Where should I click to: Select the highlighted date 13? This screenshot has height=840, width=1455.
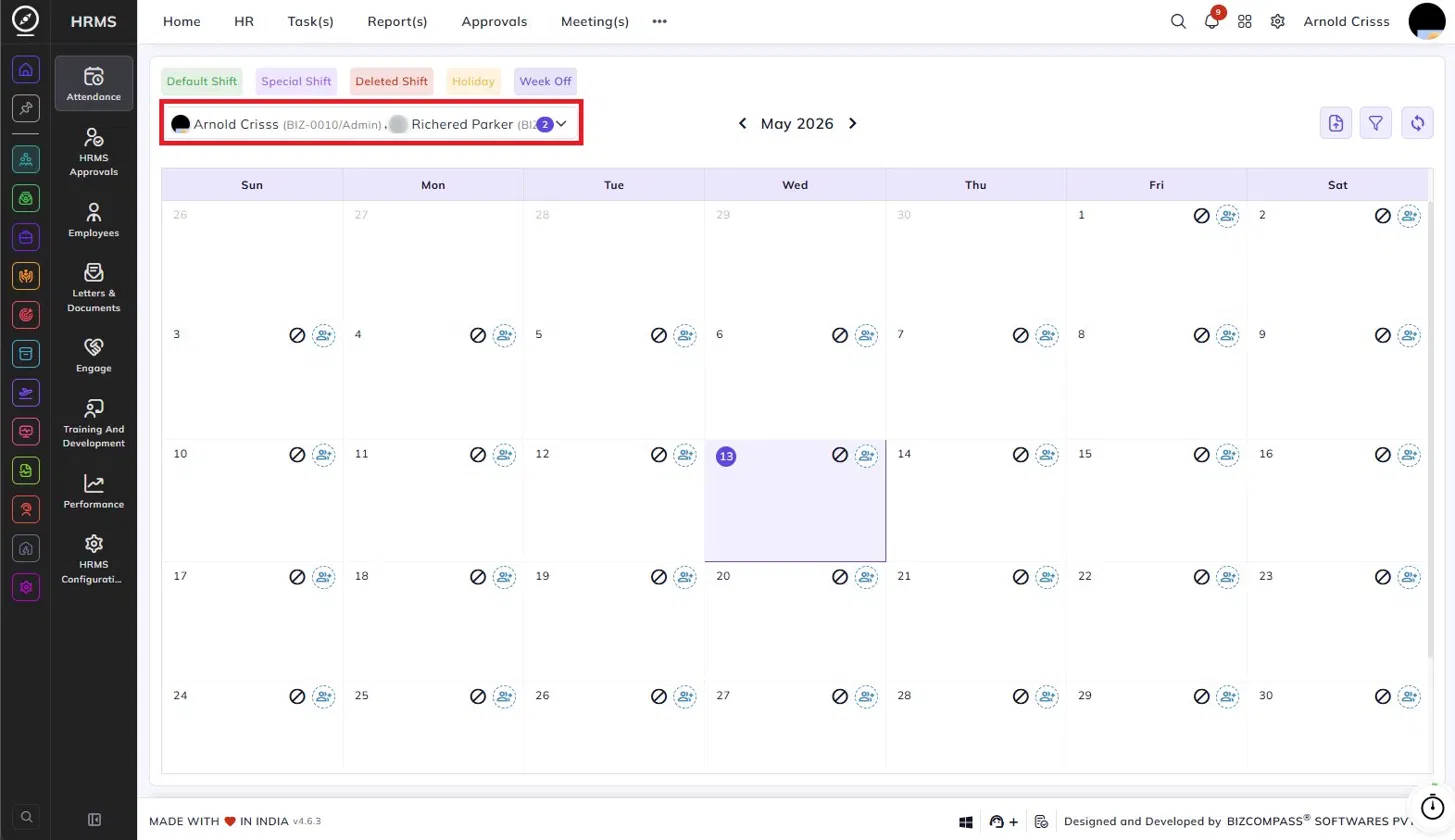pos(726,456)
